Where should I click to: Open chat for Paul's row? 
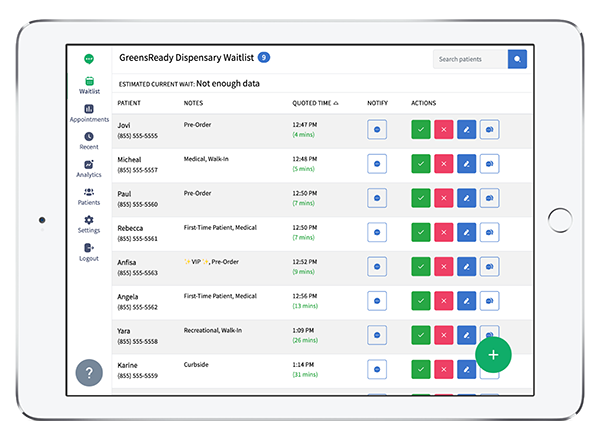point(489,198)
